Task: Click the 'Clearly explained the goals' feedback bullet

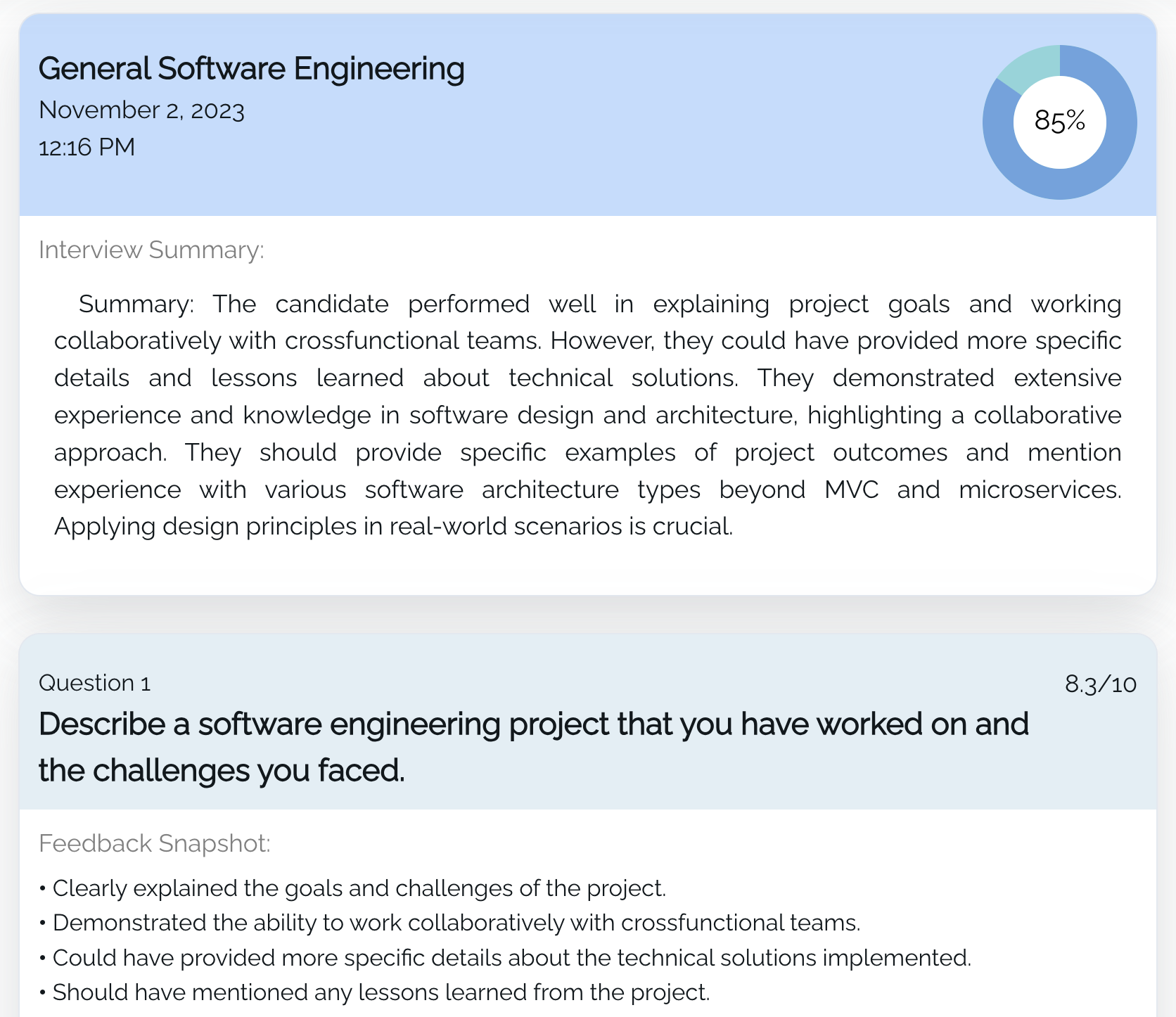Action: click(x=359, y=888)
